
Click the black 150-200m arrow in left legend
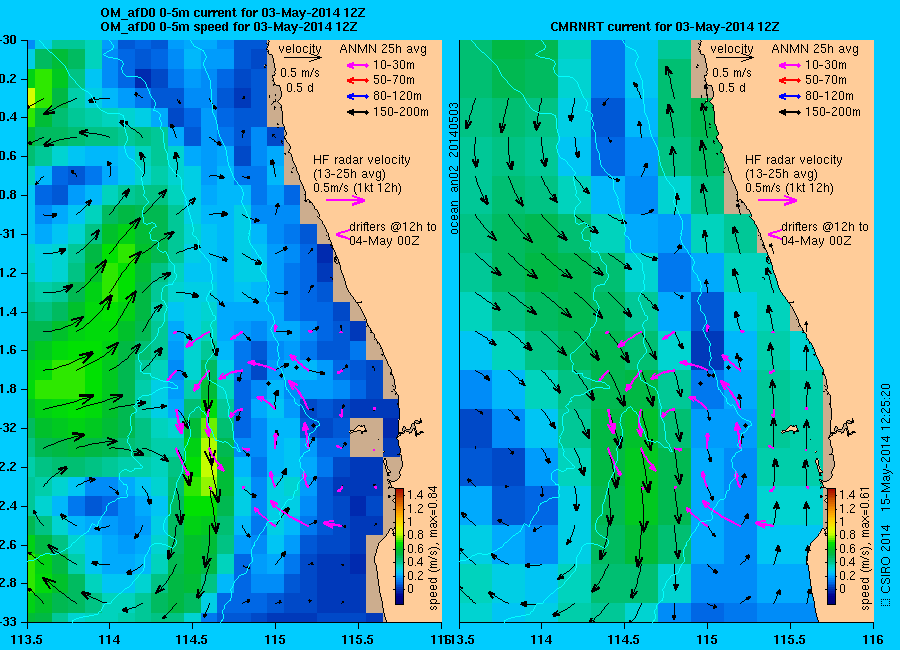click(358, 112)
